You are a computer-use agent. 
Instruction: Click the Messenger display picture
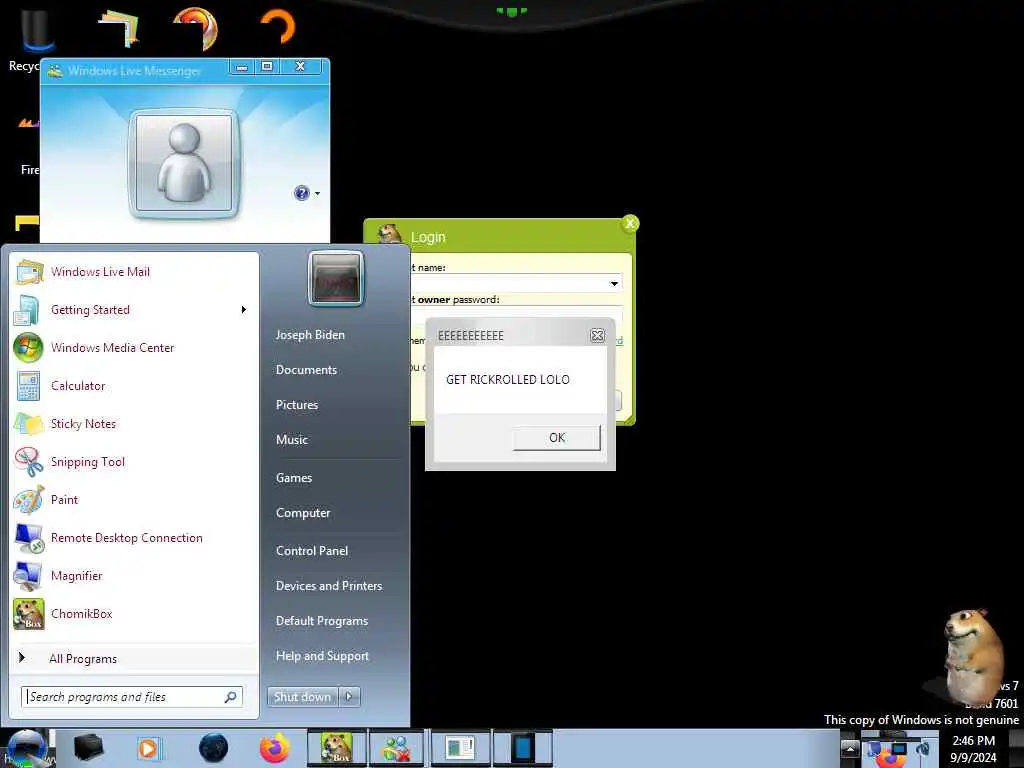[x=184, y=163]
